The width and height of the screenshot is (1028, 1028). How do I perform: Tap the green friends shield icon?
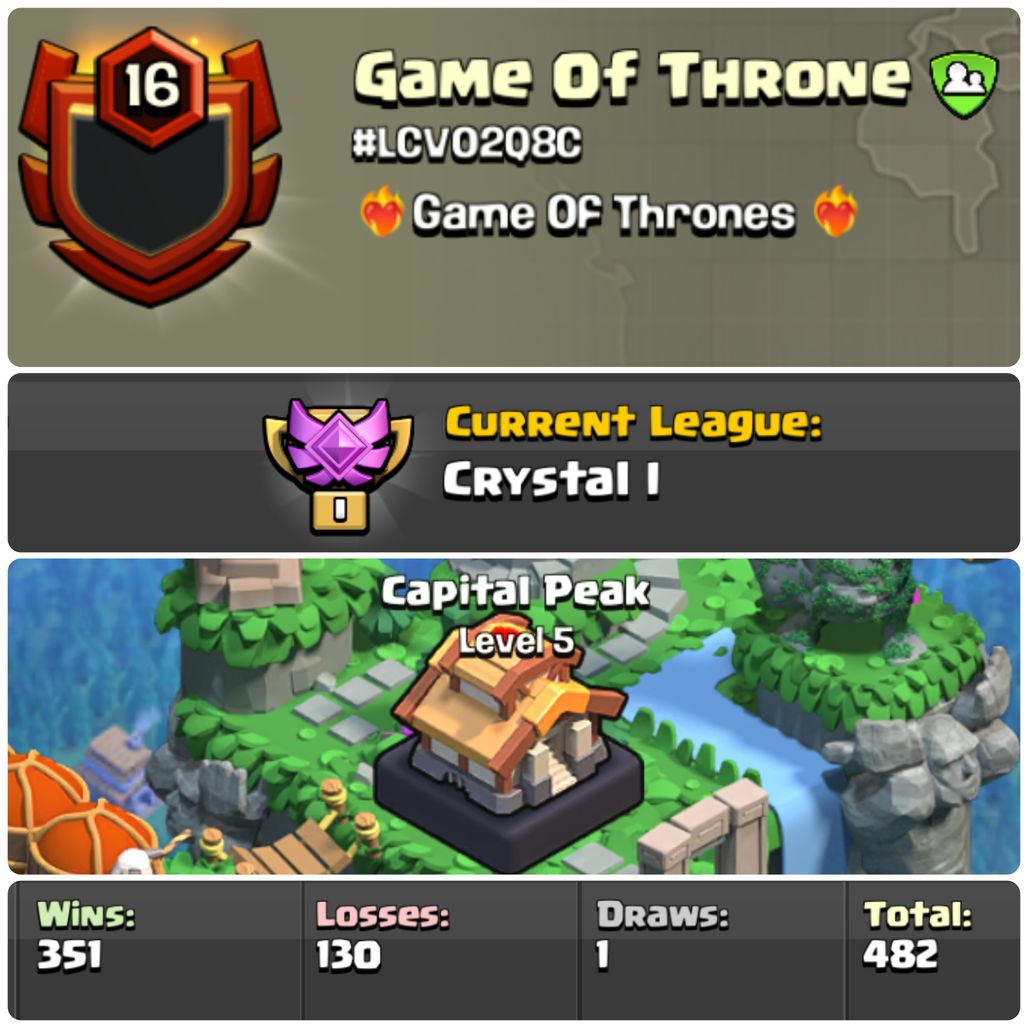point(964,85)
